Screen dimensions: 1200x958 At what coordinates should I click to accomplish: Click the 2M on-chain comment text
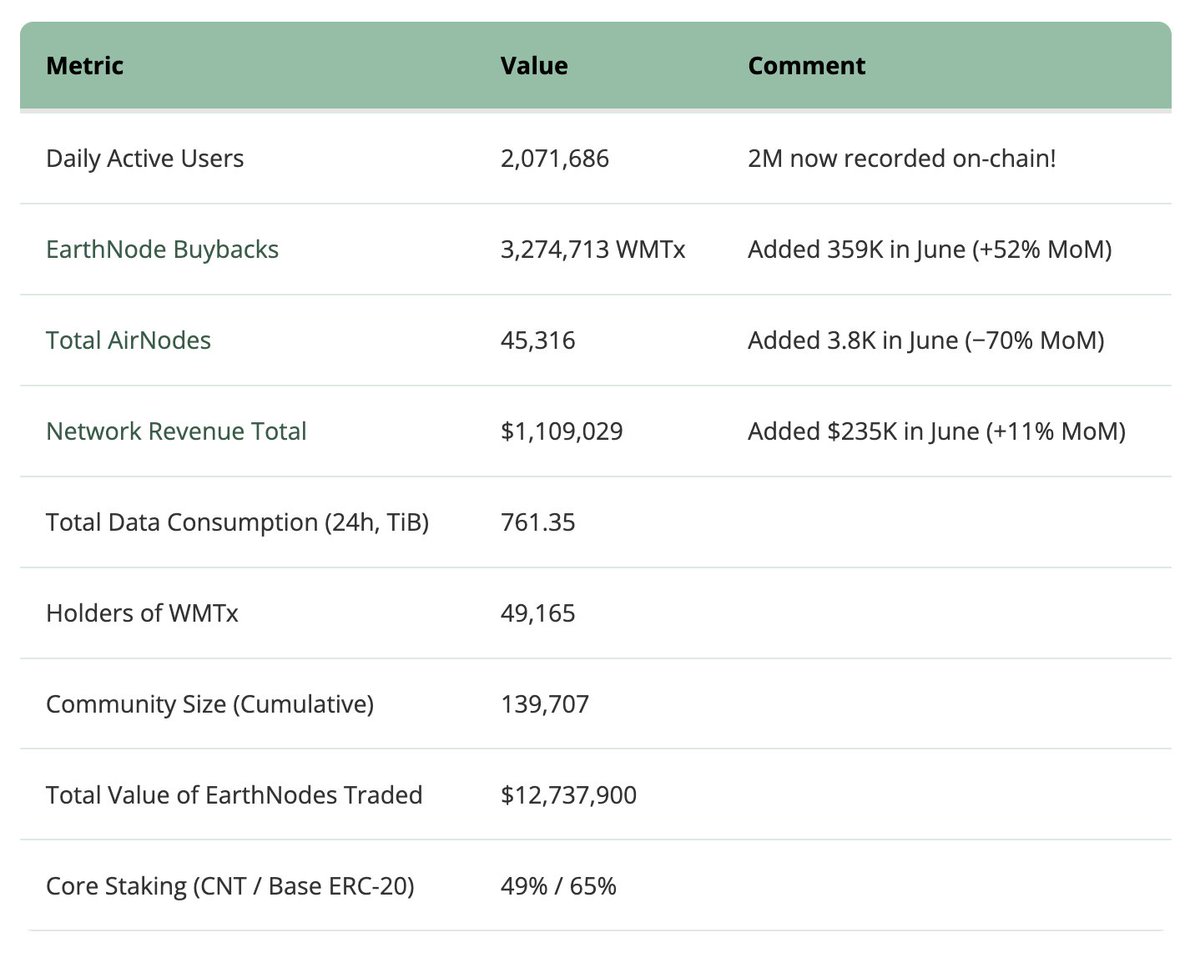point(903,158)
